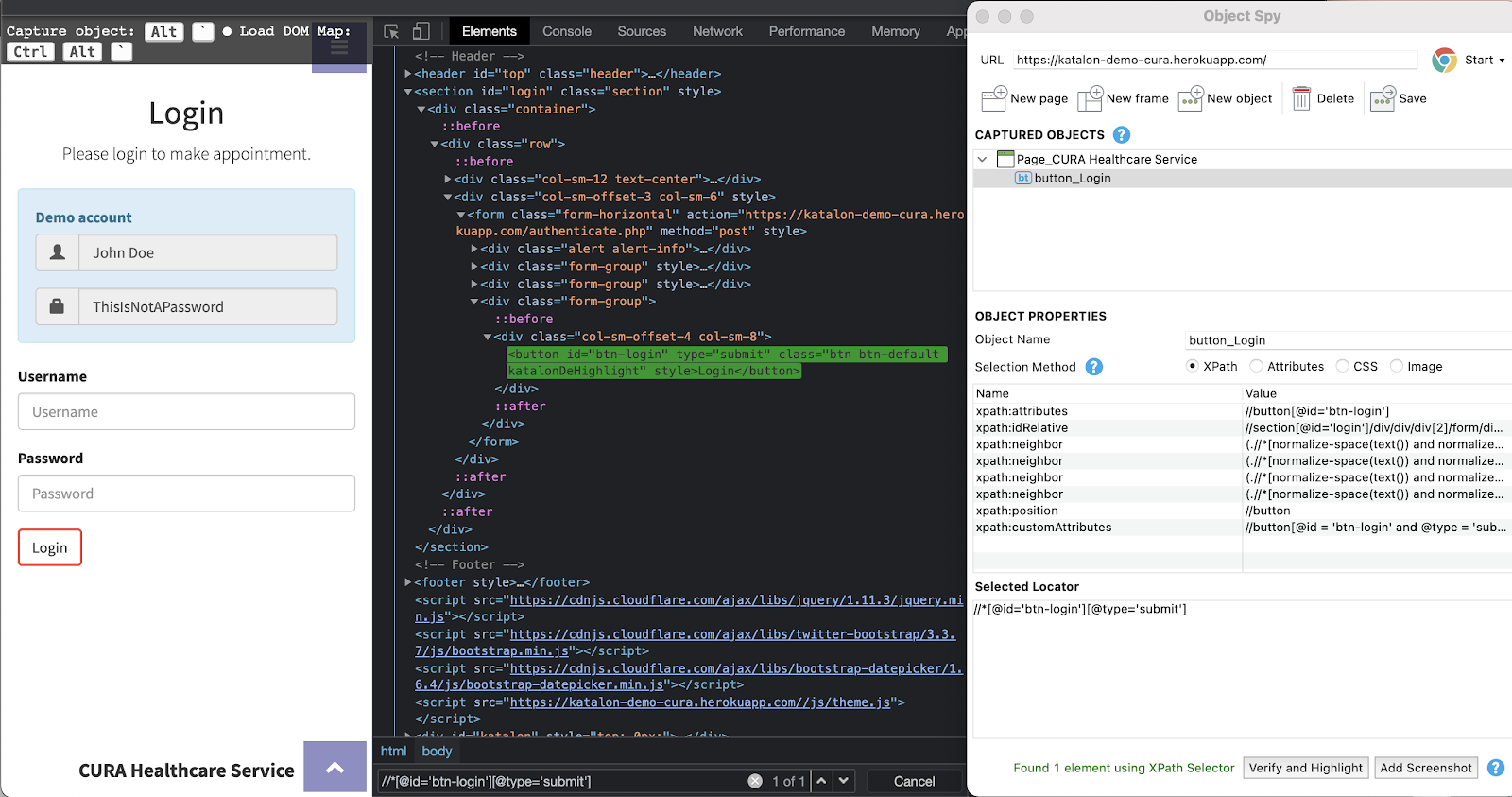Click the help icon beside Selection Method
The width and height of the screenshot is (1512, 797).
(x=1094, y=367)
